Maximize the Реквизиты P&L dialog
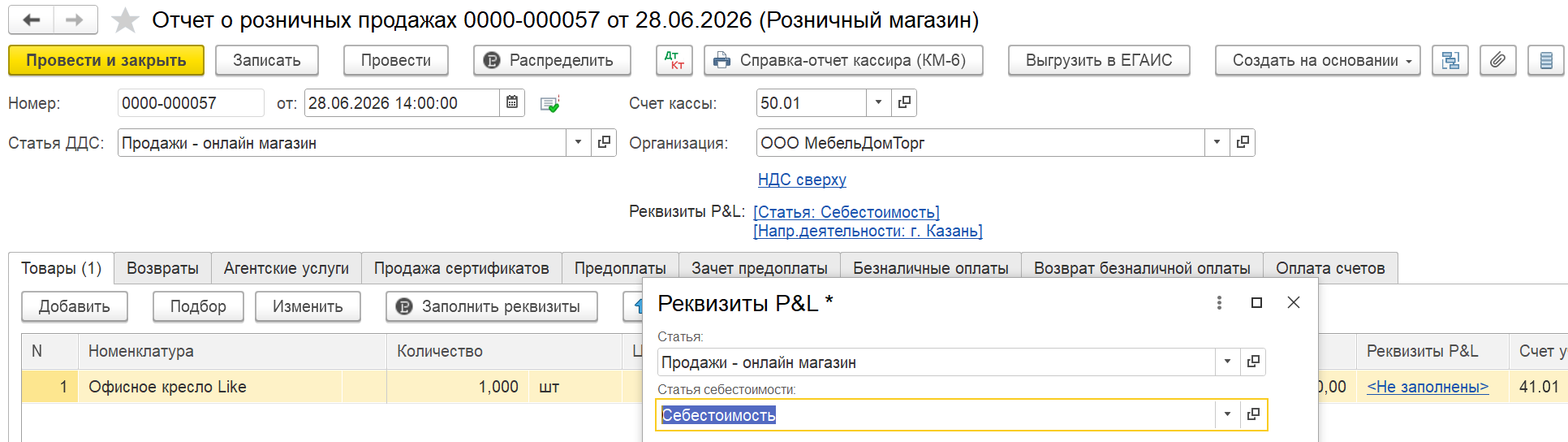1568x442 pixels. pos(1256,302)
